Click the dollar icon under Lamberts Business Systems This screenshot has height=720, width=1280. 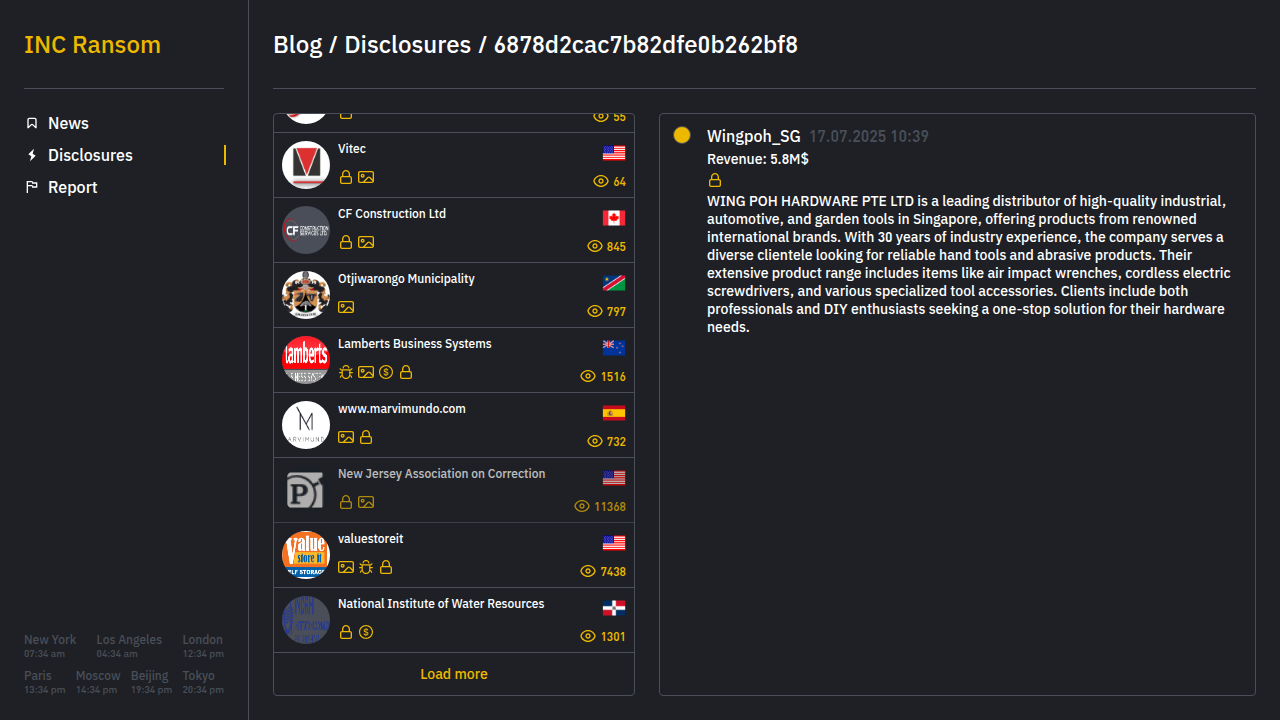tap(386, 372)
